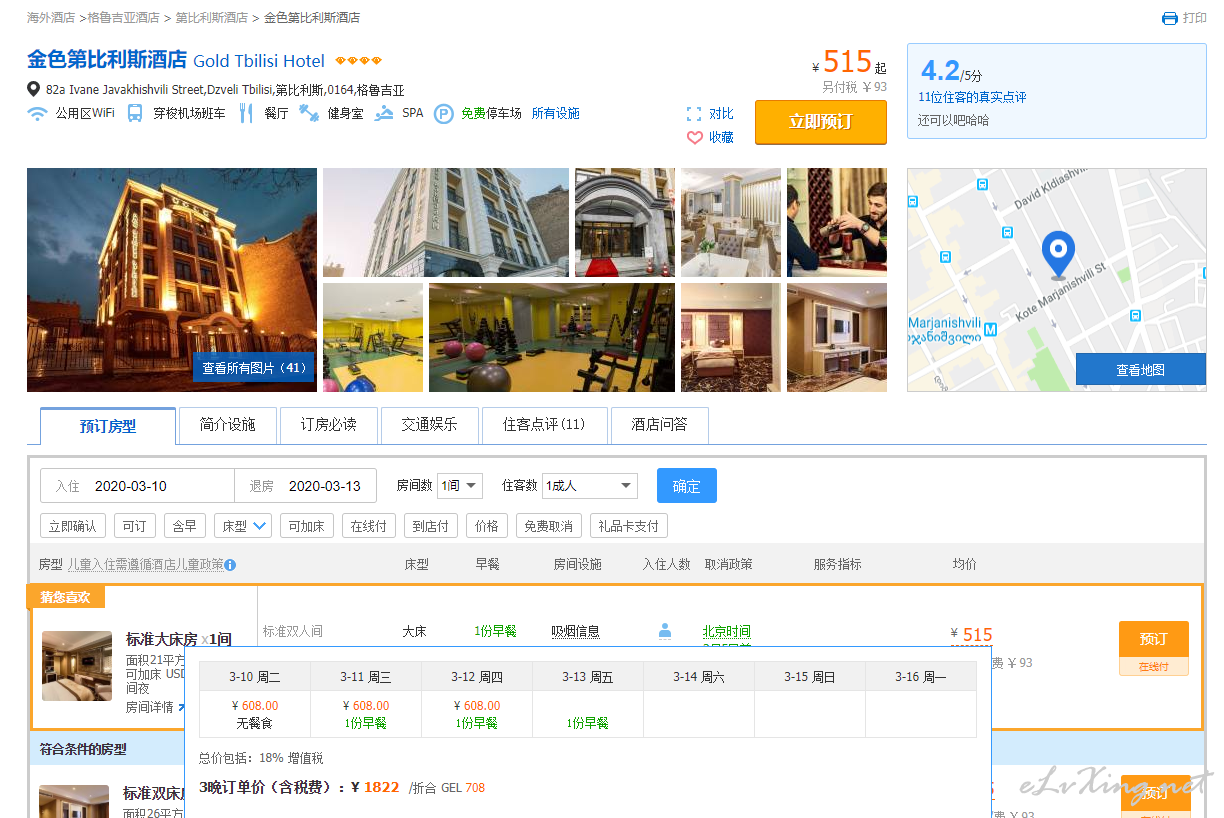This screenshot has width=1224, height=818.
Task: Click the occupancy person icon
Action: (665, 631)
